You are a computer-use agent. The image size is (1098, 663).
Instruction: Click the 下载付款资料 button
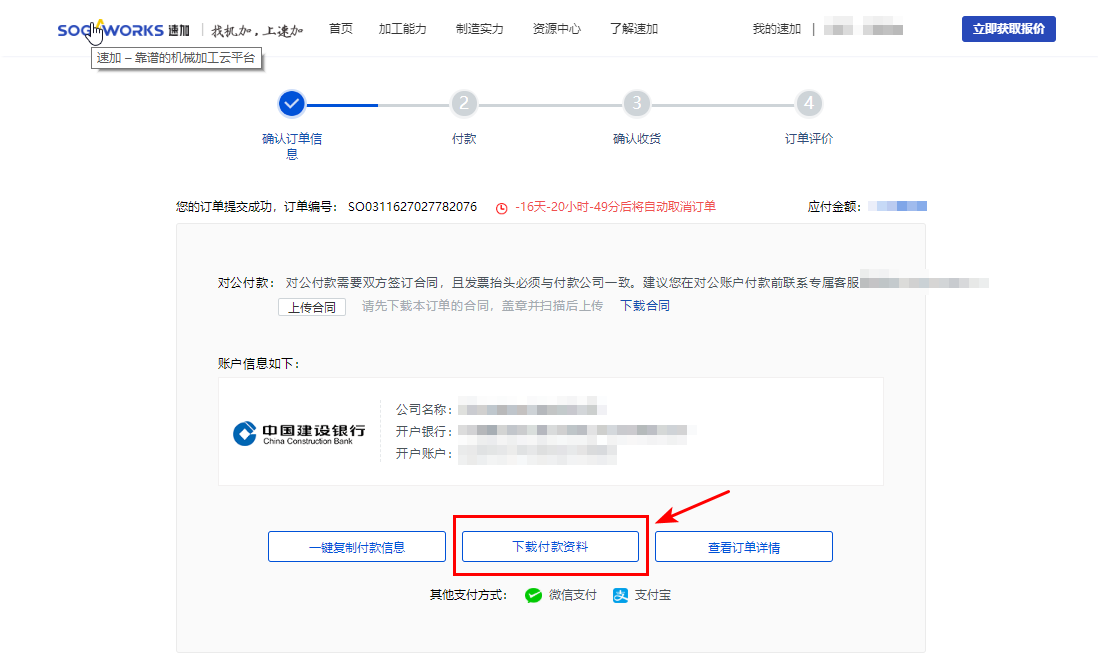550,547
